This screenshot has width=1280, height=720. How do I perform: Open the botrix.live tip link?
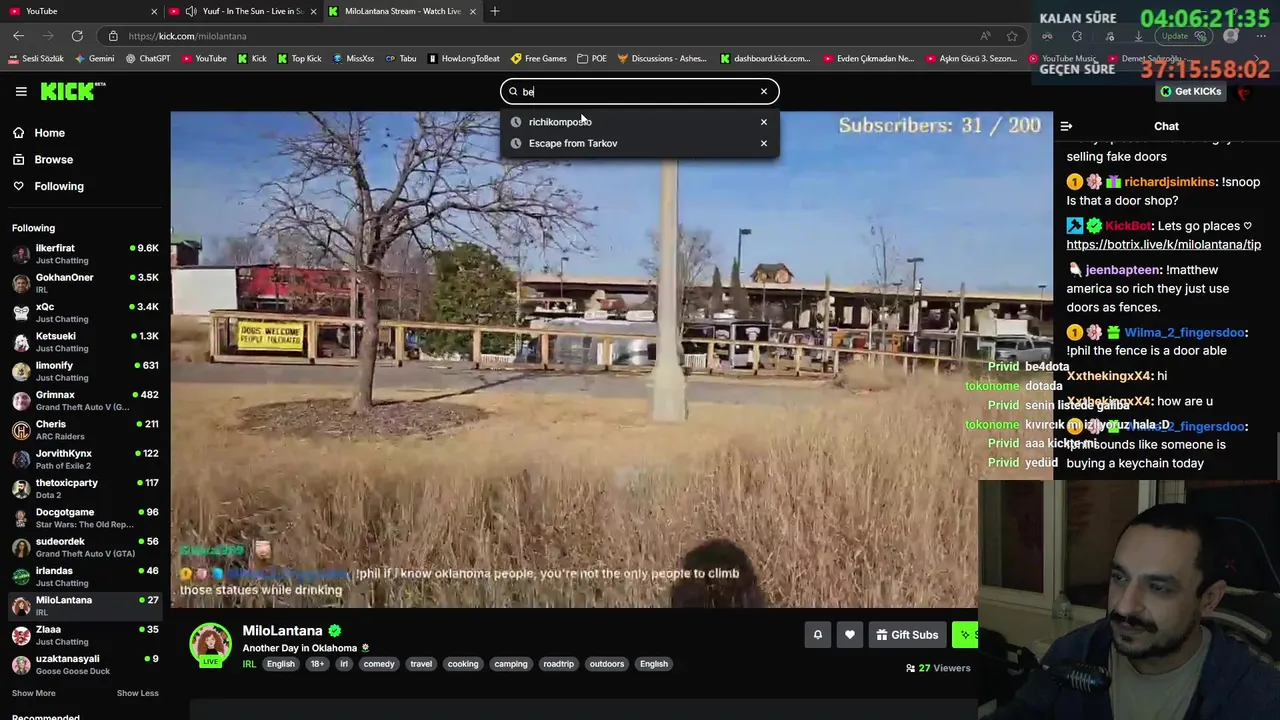1163,244
